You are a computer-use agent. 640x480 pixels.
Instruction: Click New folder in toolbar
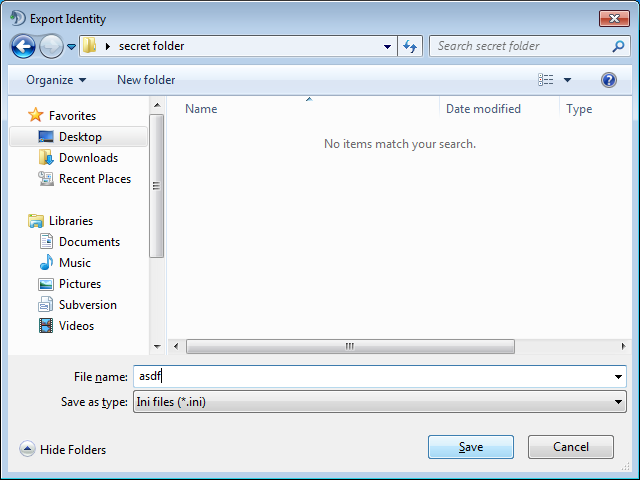coord(146,80)
